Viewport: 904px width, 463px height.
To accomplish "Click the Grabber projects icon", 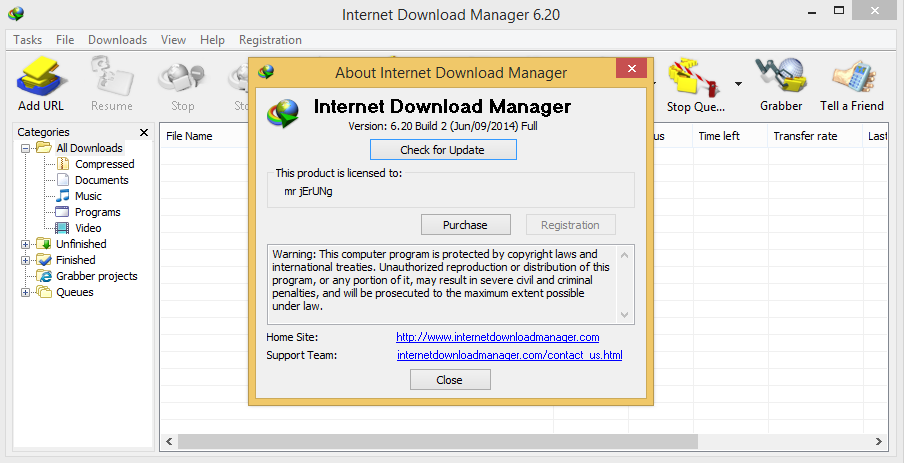I will [x=44, y=276].
